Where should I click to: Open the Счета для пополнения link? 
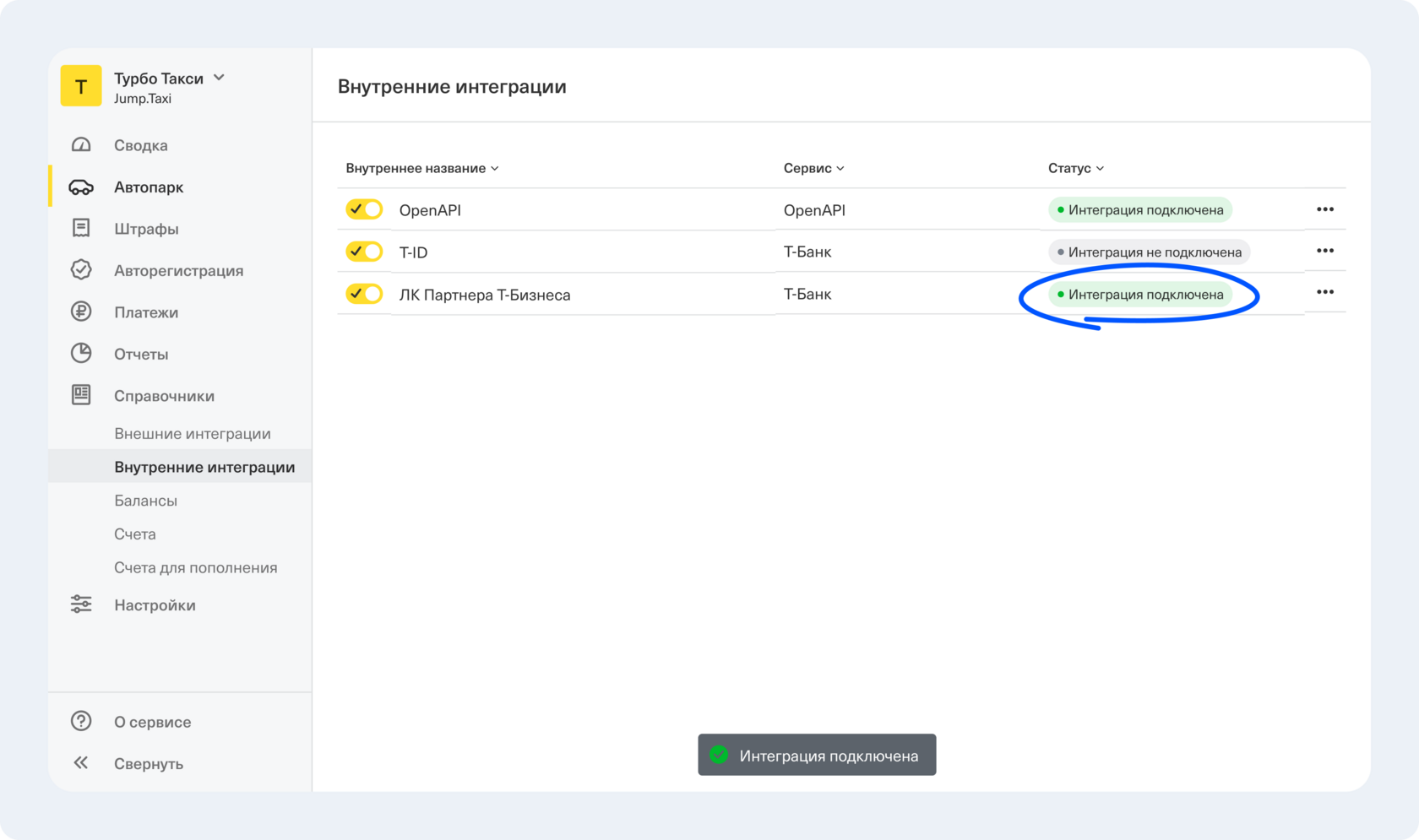[x=195, y=567]
